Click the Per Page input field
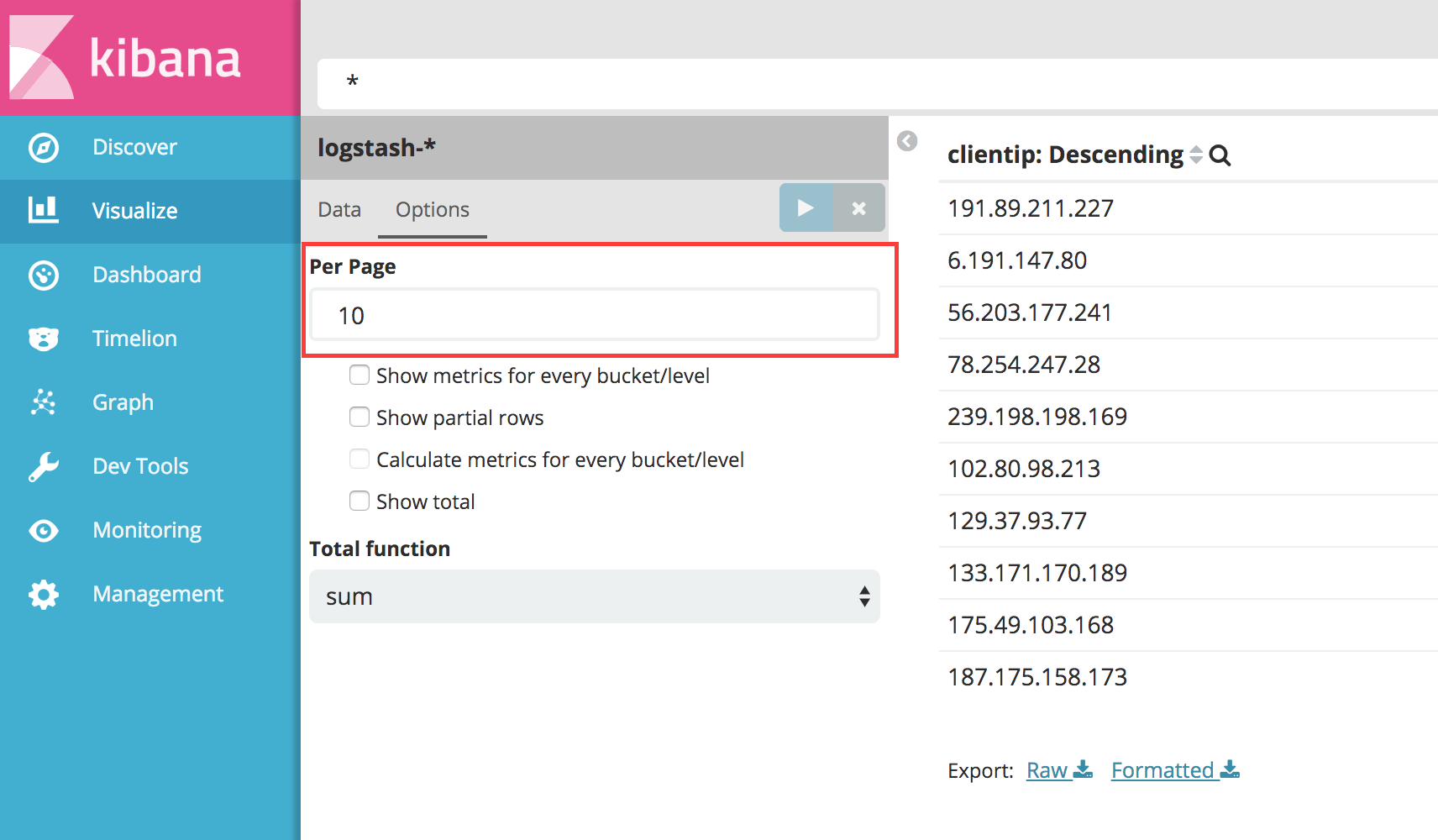Image resolution: width=1438 pixels, height=840 pixels. click(595, 315)
